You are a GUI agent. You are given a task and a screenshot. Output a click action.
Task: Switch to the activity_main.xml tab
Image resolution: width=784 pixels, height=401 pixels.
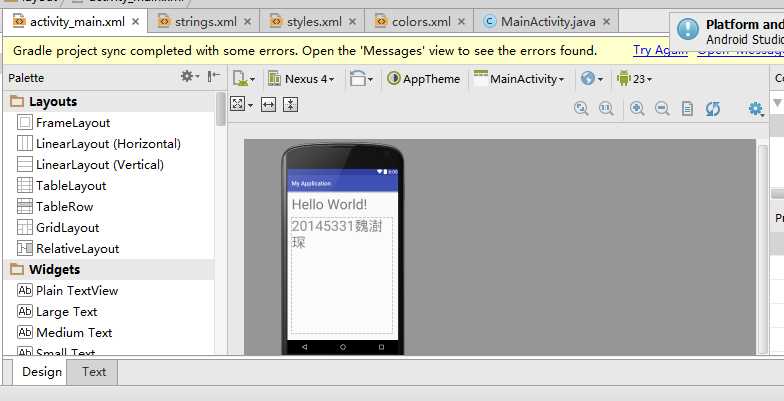(x=78, y=22)
